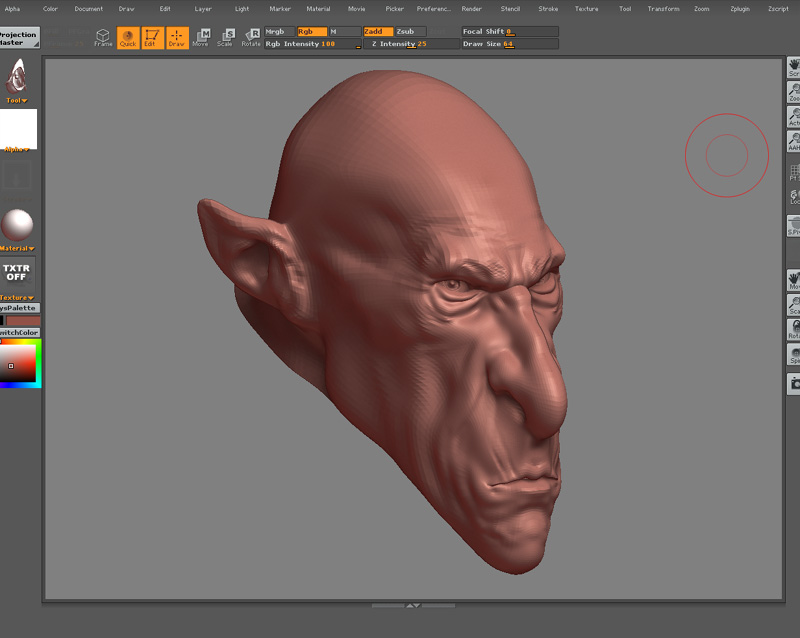The image size is (800, 638).
Task: Click the Move hand icon in right shelf
Action: point(793,281)
